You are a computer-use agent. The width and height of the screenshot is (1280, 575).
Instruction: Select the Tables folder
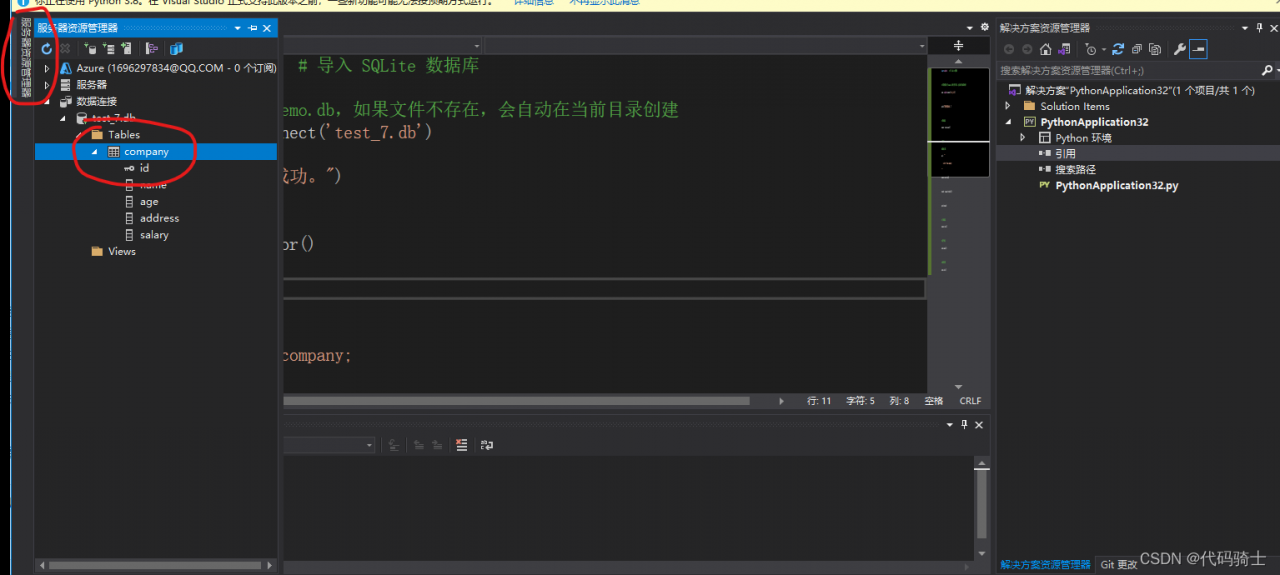pyautogui.click(x=124, y=135)
